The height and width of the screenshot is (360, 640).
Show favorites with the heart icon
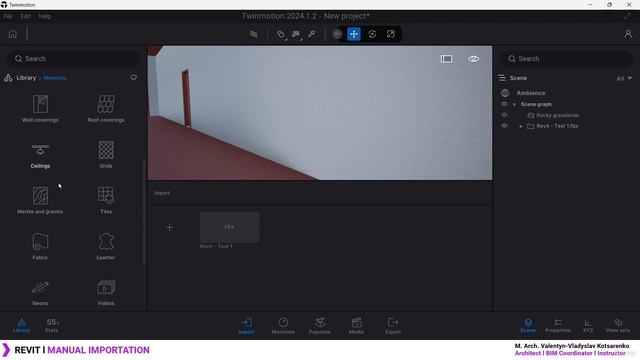[x=133, y=78]
